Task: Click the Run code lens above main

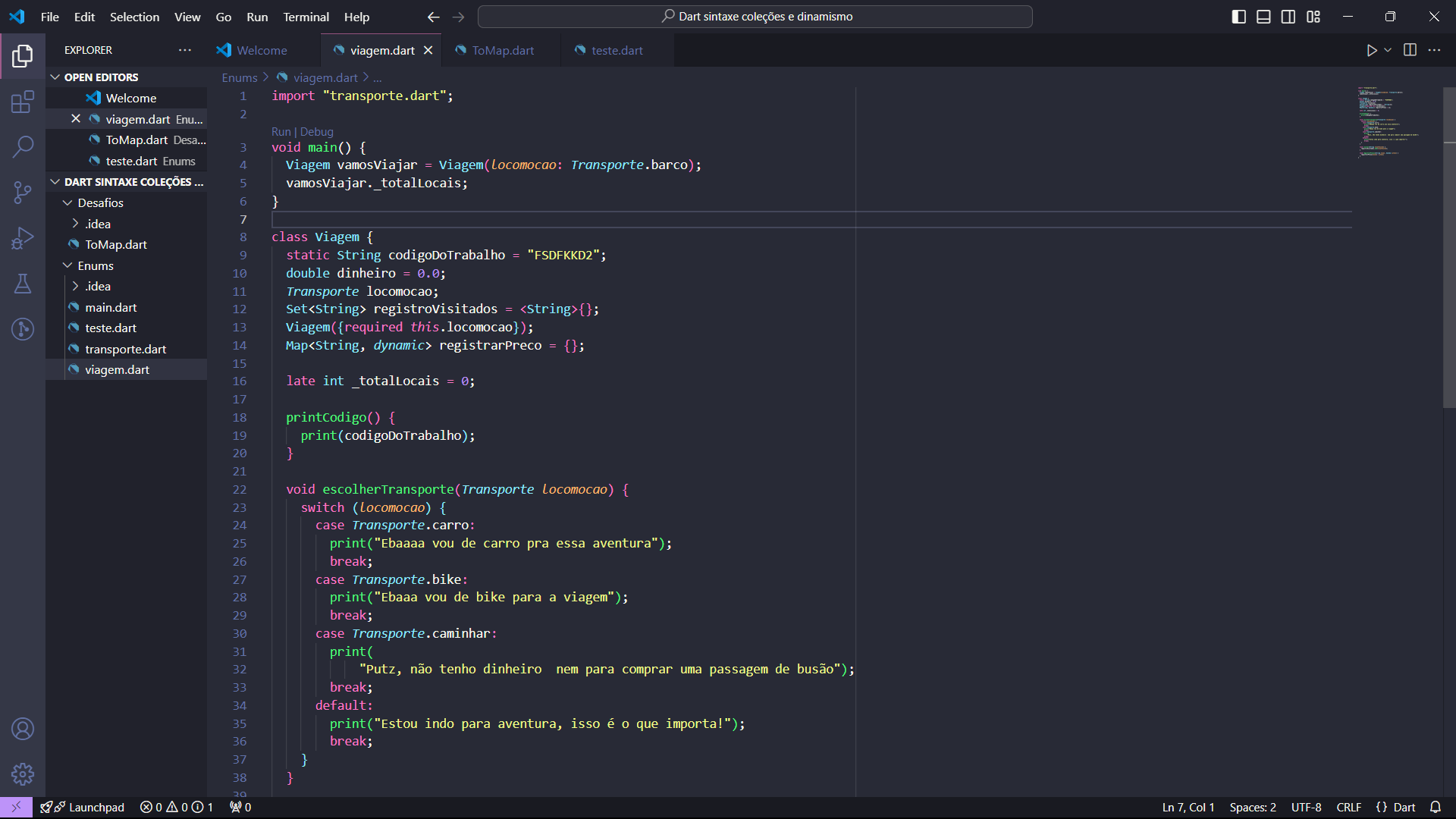Action: (x=281, y=131)
